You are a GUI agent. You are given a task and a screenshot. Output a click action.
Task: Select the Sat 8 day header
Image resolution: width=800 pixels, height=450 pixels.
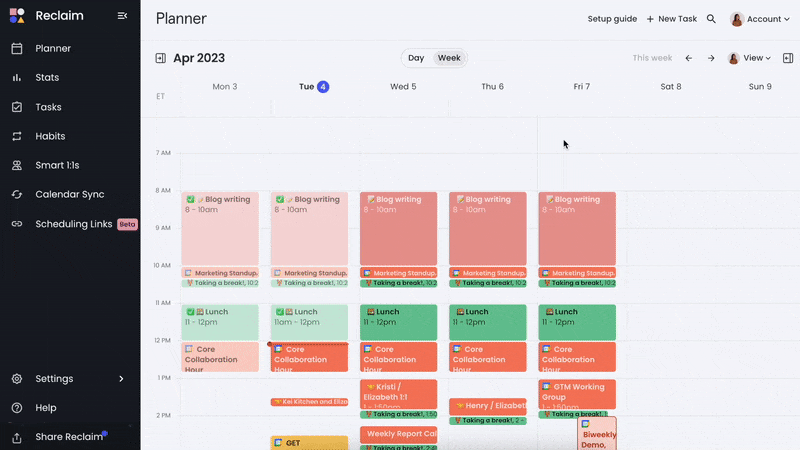[x=671, y=87]
